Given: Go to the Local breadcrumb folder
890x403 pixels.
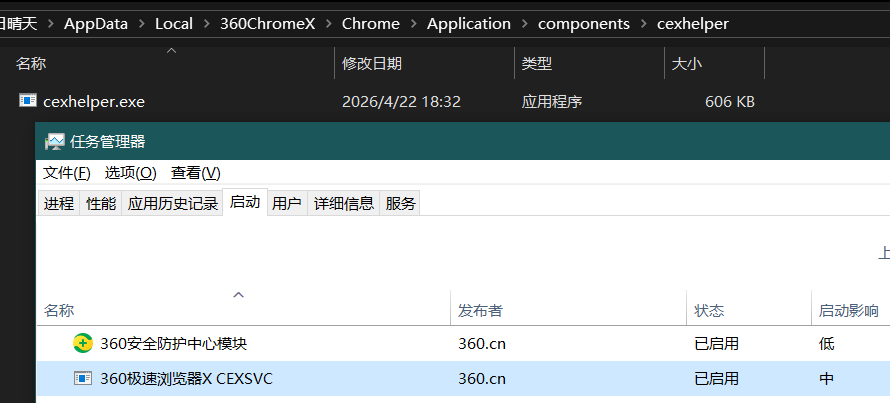Looking at the screenshot, I should click(x=174, y=24).
